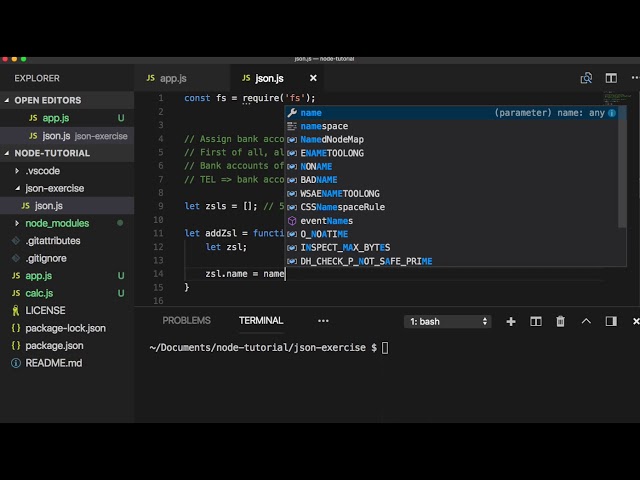Split the terminal pane icon
The height and width of the screenshot is (480, 640).
536,322
